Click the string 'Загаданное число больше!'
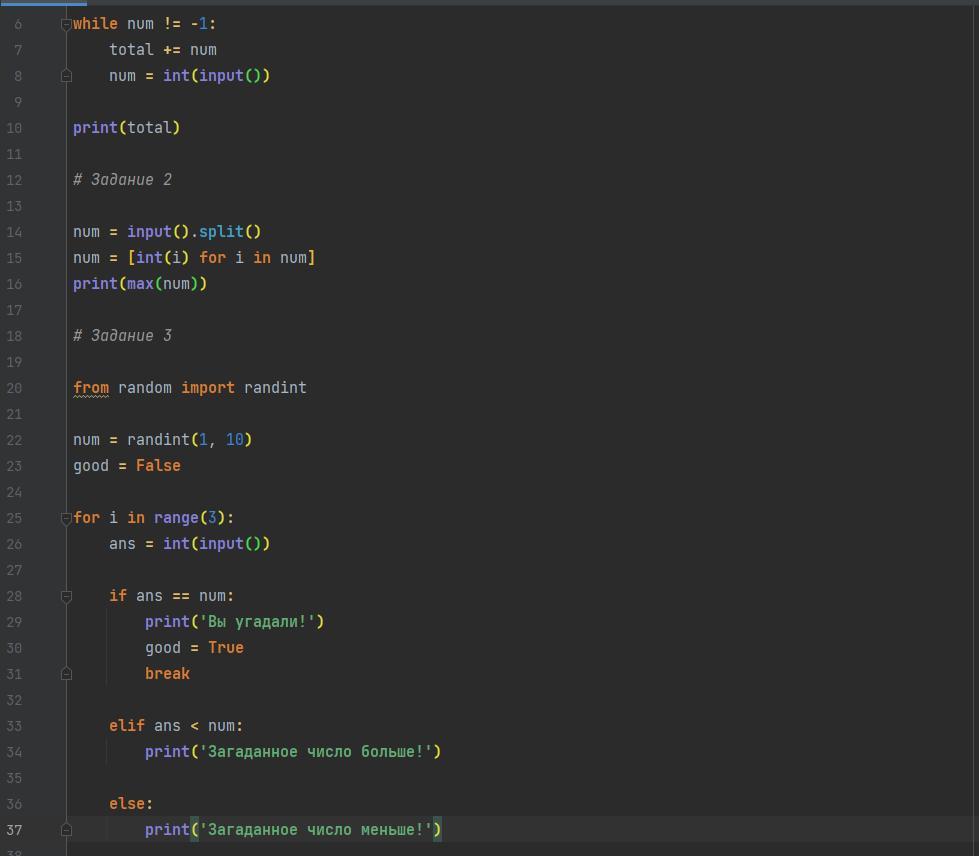 315,752
